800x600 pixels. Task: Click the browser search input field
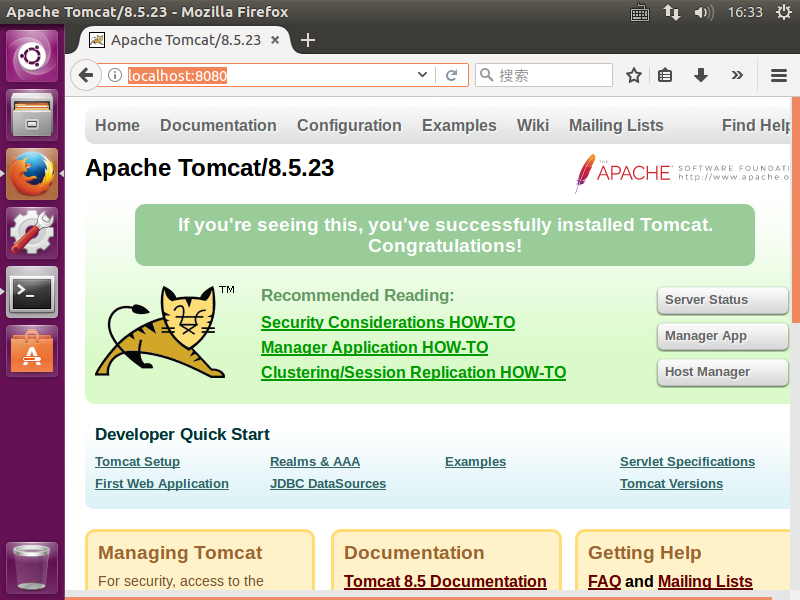click(544, 76)
